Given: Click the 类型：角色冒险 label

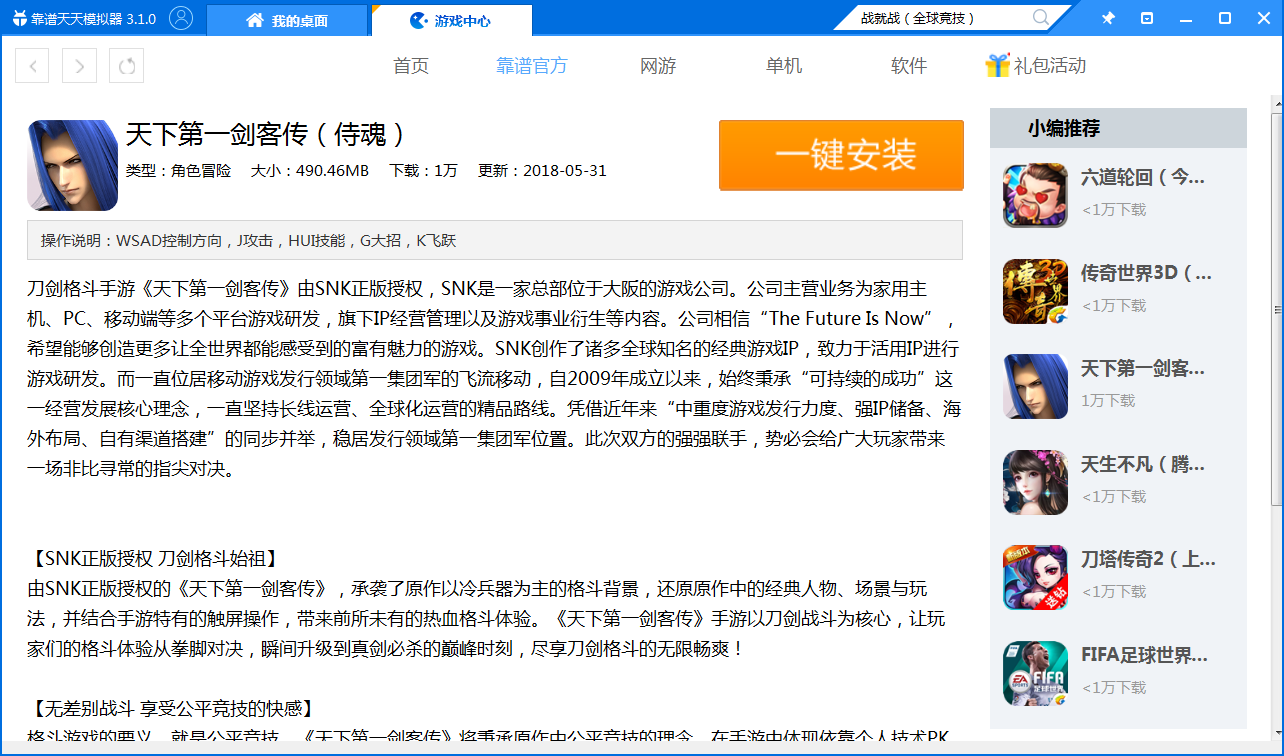Looking at the screenshot, I should tap(178, 171).
